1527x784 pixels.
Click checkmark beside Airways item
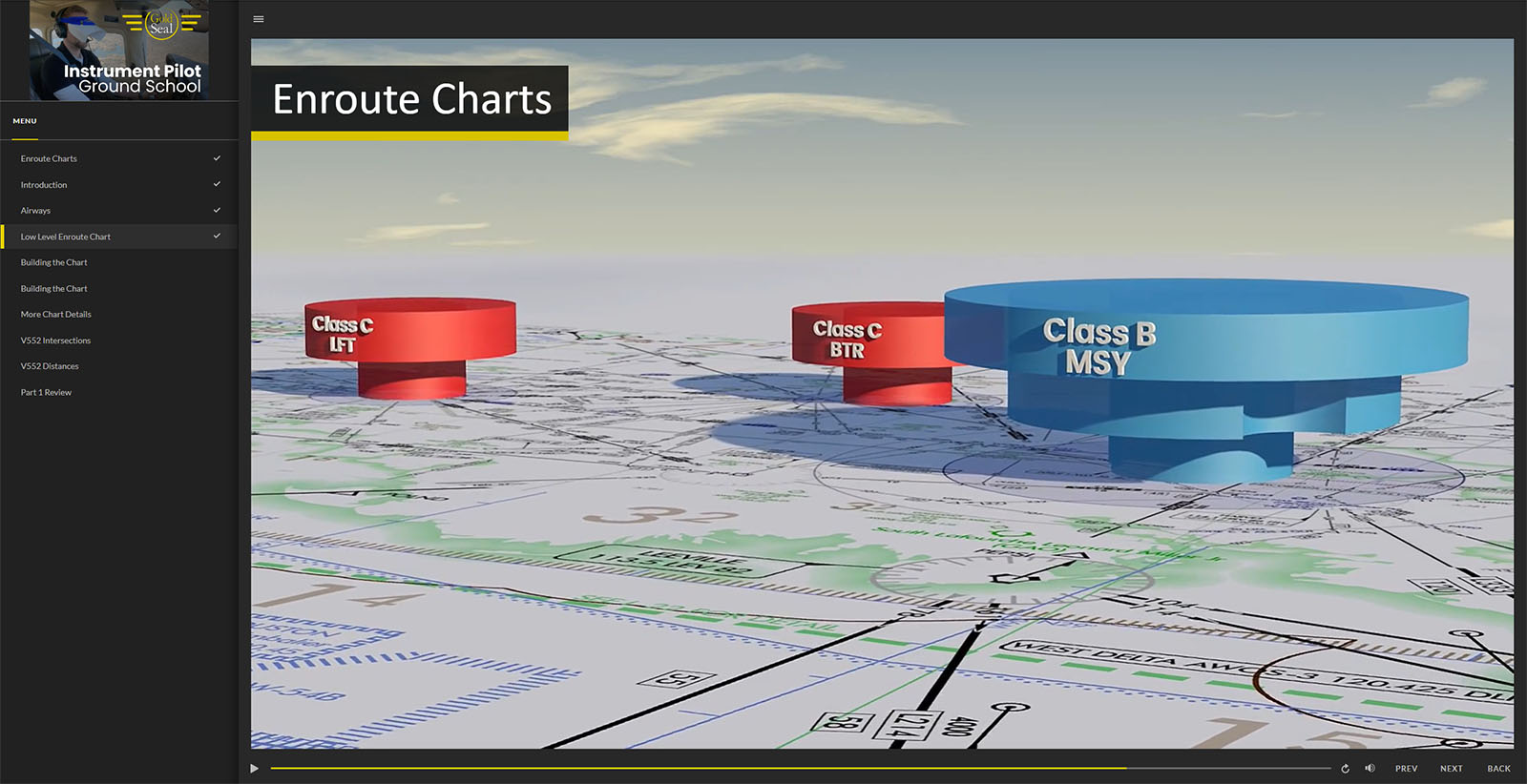217,210
